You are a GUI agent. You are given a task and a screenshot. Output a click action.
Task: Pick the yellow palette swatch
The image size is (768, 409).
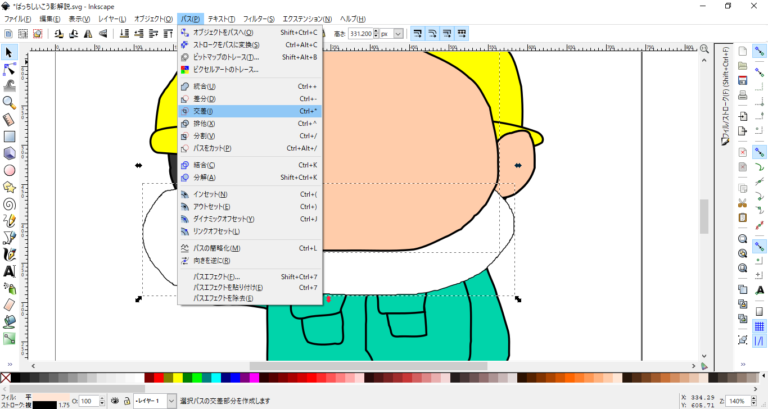178,378
